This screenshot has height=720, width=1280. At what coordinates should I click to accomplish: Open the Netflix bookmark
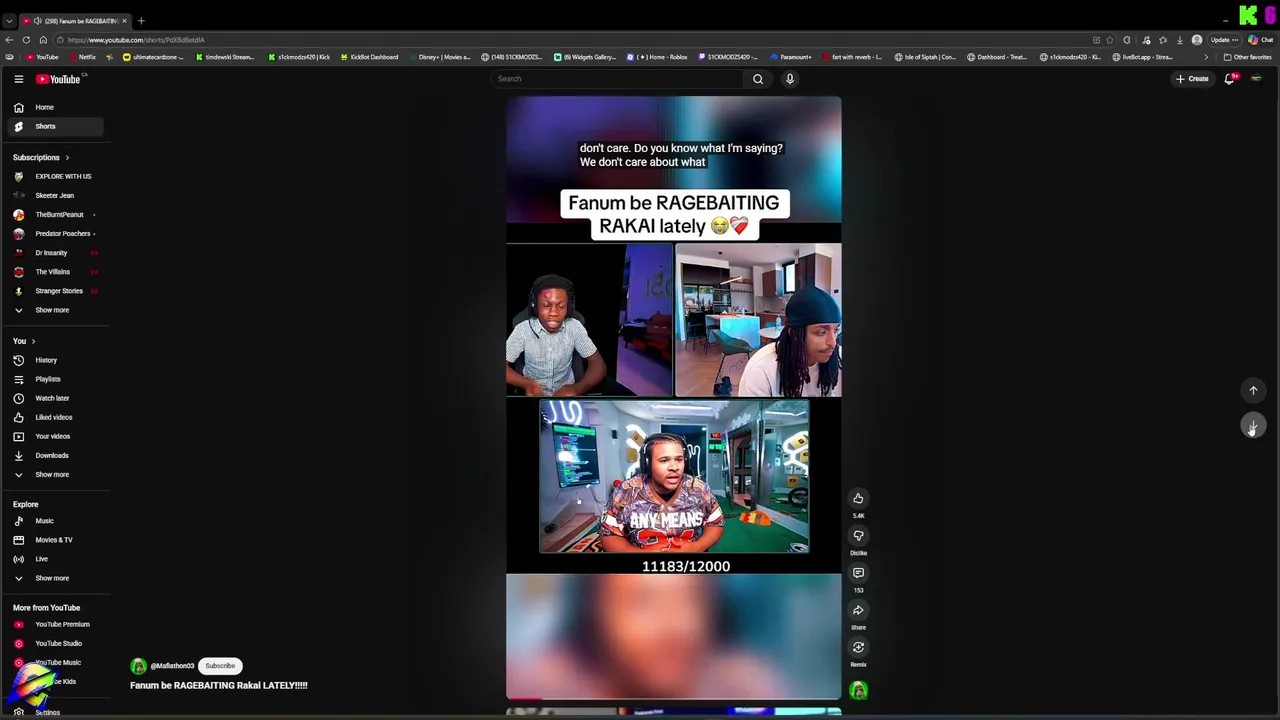82,57
